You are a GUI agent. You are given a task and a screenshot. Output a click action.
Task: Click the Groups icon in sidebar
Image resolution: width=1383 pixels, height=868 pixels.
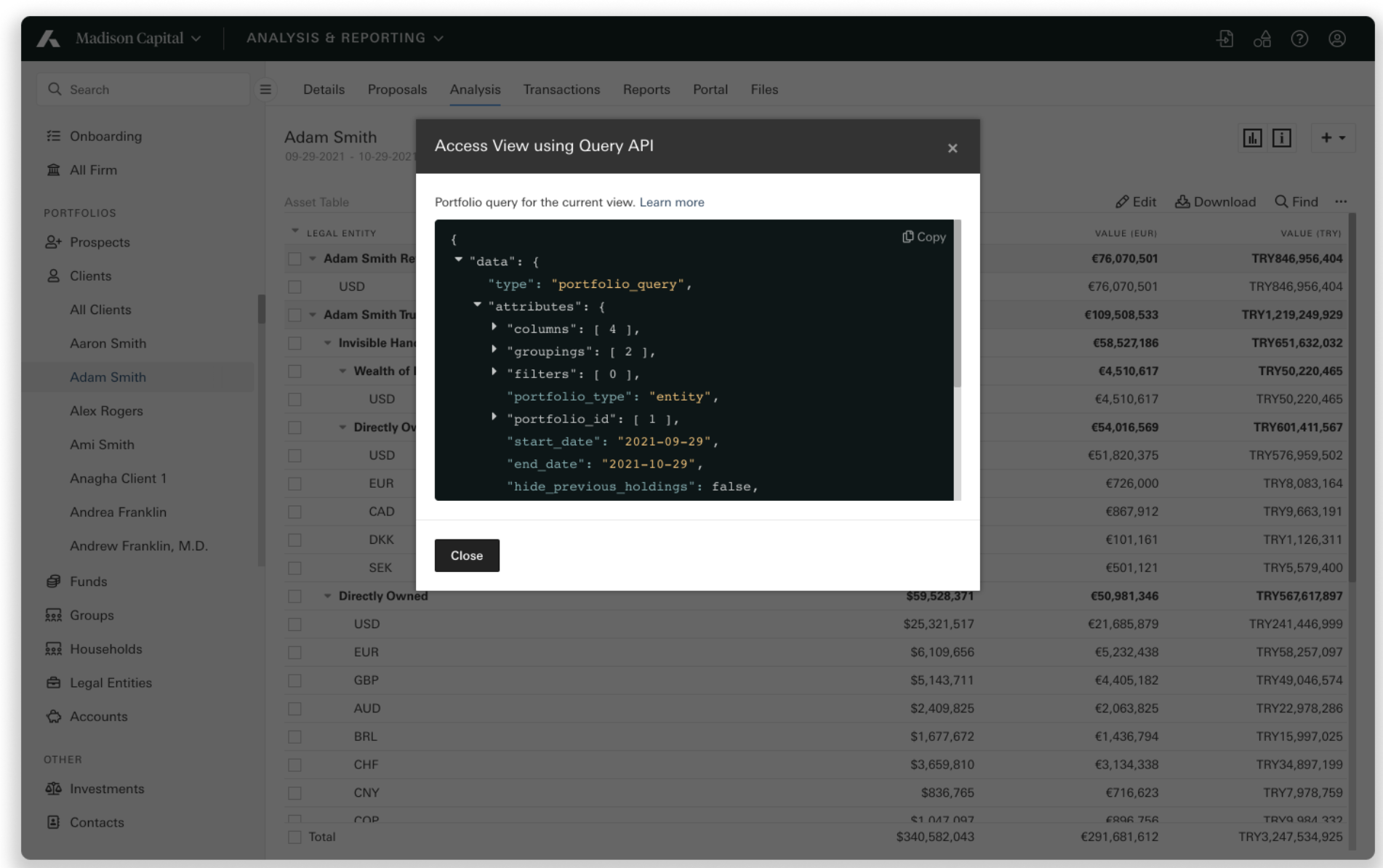[53, 615]
